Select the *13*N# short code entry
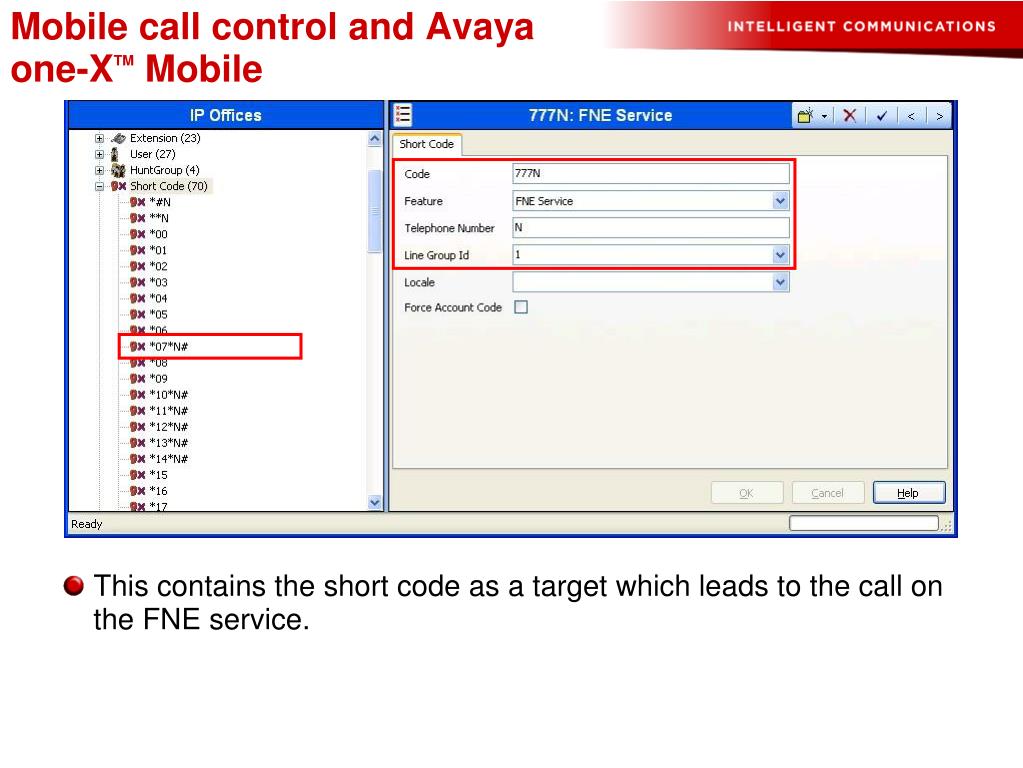Screen dimensions: 1023x768 (x=168, y=443)
